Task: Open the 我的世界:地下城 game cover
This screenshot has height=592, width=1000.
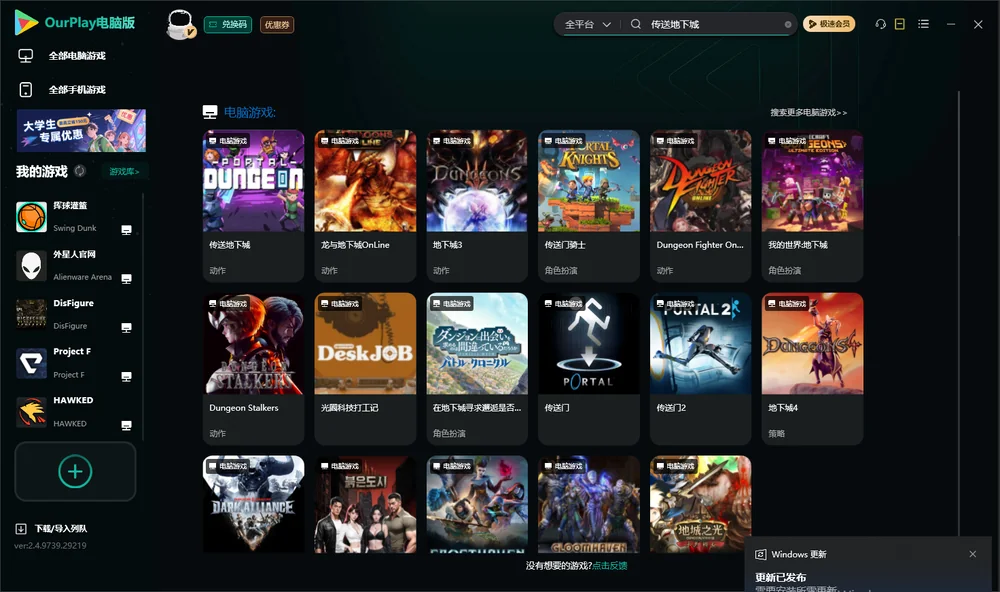Action: (812, 181)
